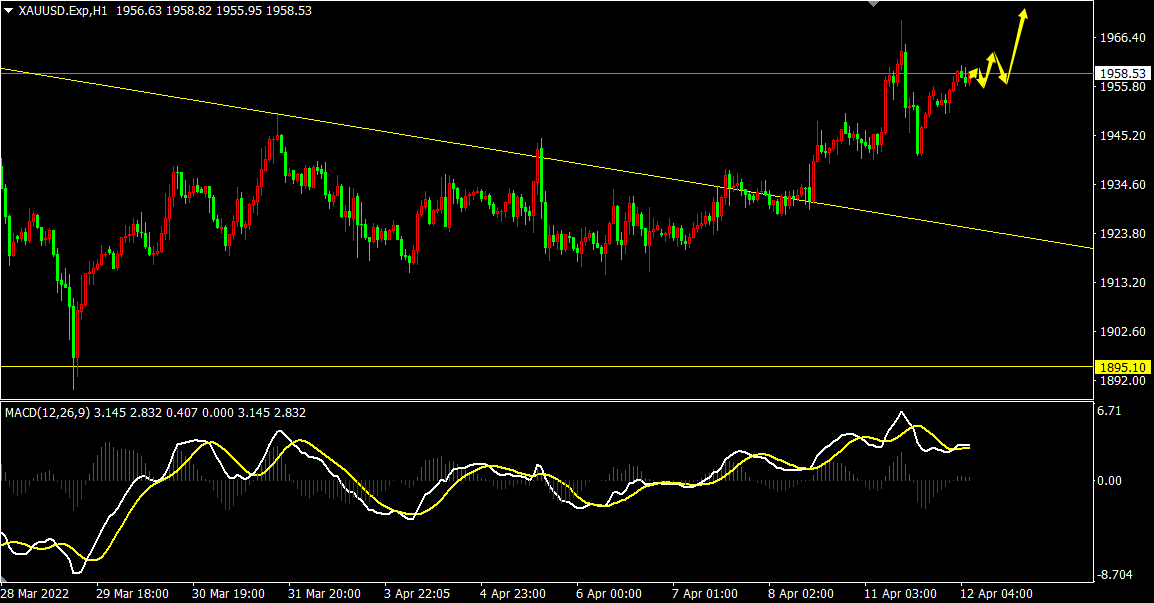Click the 8 Apr 02:00 time label
Screen dimensions: 1154x603
801,593
